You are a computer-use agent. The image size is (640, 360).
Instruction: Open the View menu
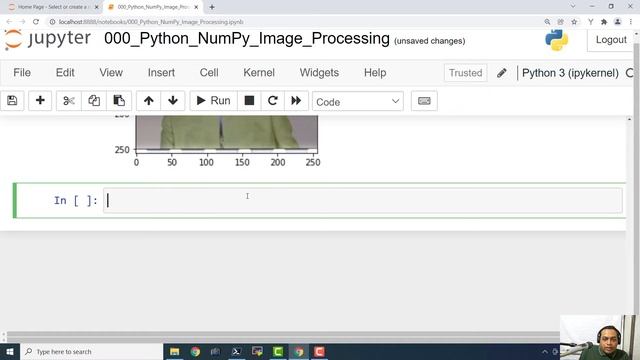111,73
